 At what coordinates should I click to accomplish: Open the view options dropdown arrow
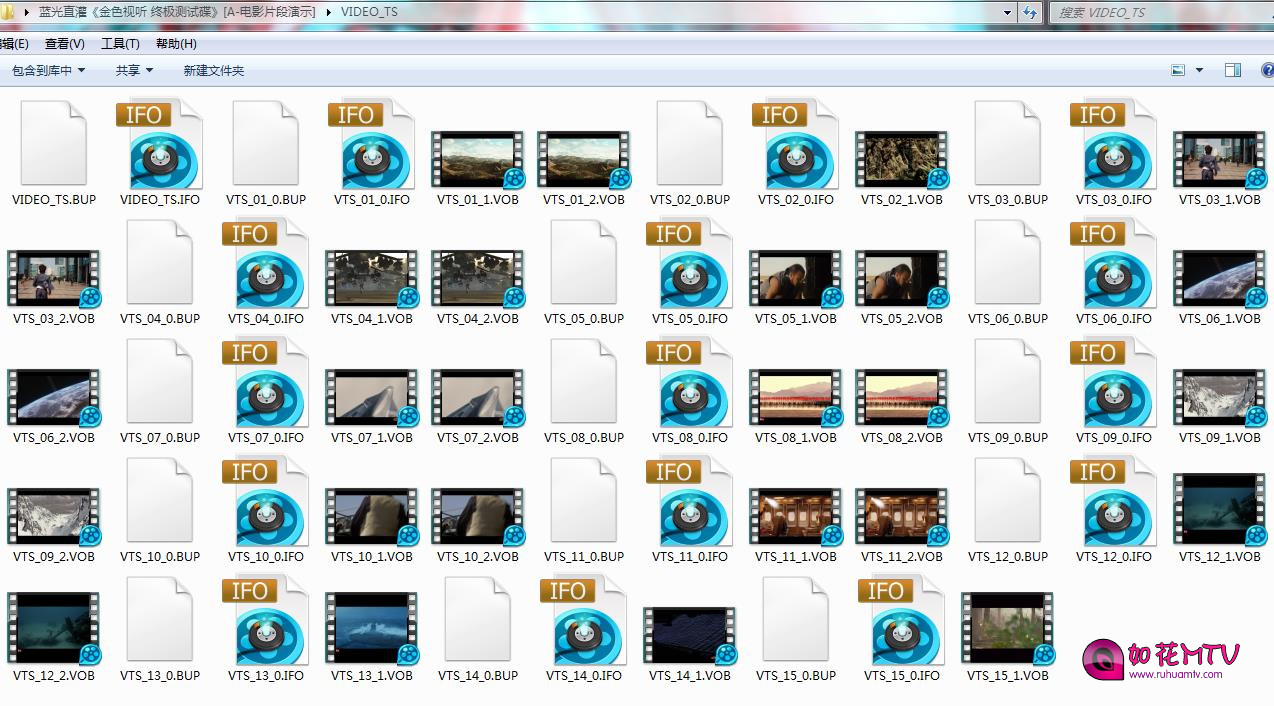point(1200,70)
